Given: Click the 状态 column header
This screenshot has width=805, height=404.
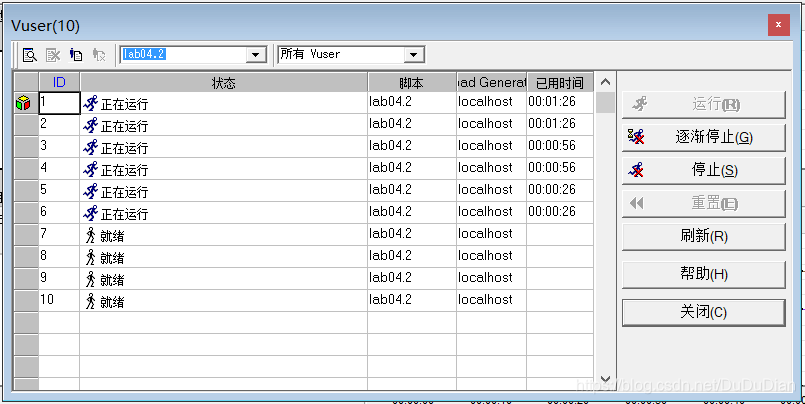Looking at the screenshot, I should 224,82.
